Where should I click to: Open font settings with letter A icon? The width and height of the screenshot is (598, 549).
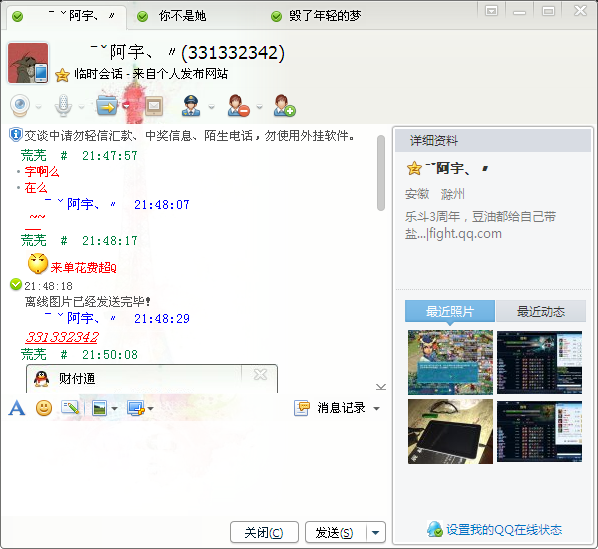16,408
